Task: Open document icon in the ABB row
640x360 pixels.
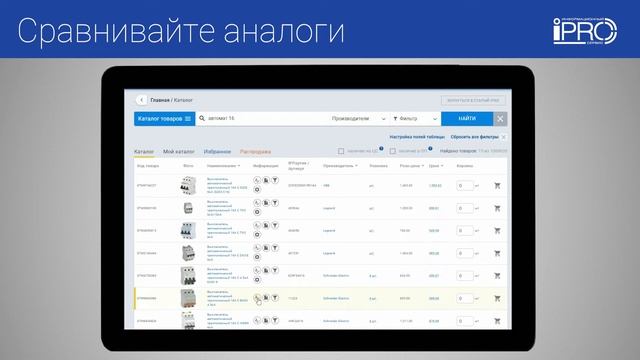Action: coord(266,180)
